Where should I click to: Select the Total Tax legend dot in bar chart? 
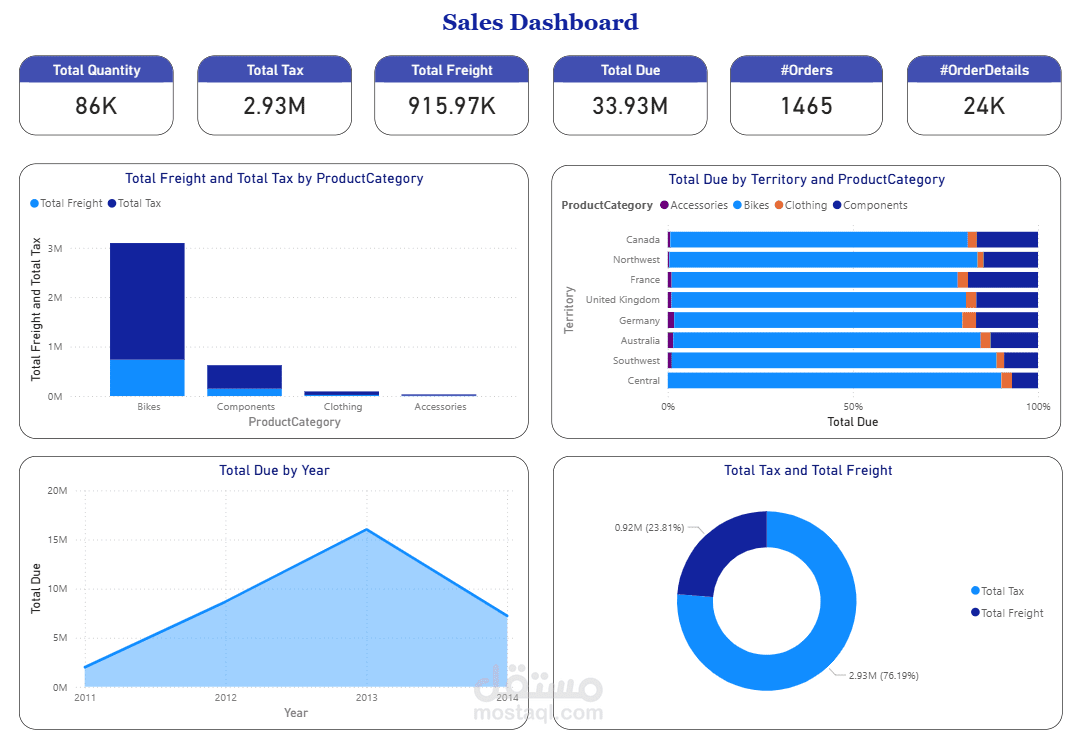coord(112,203)
